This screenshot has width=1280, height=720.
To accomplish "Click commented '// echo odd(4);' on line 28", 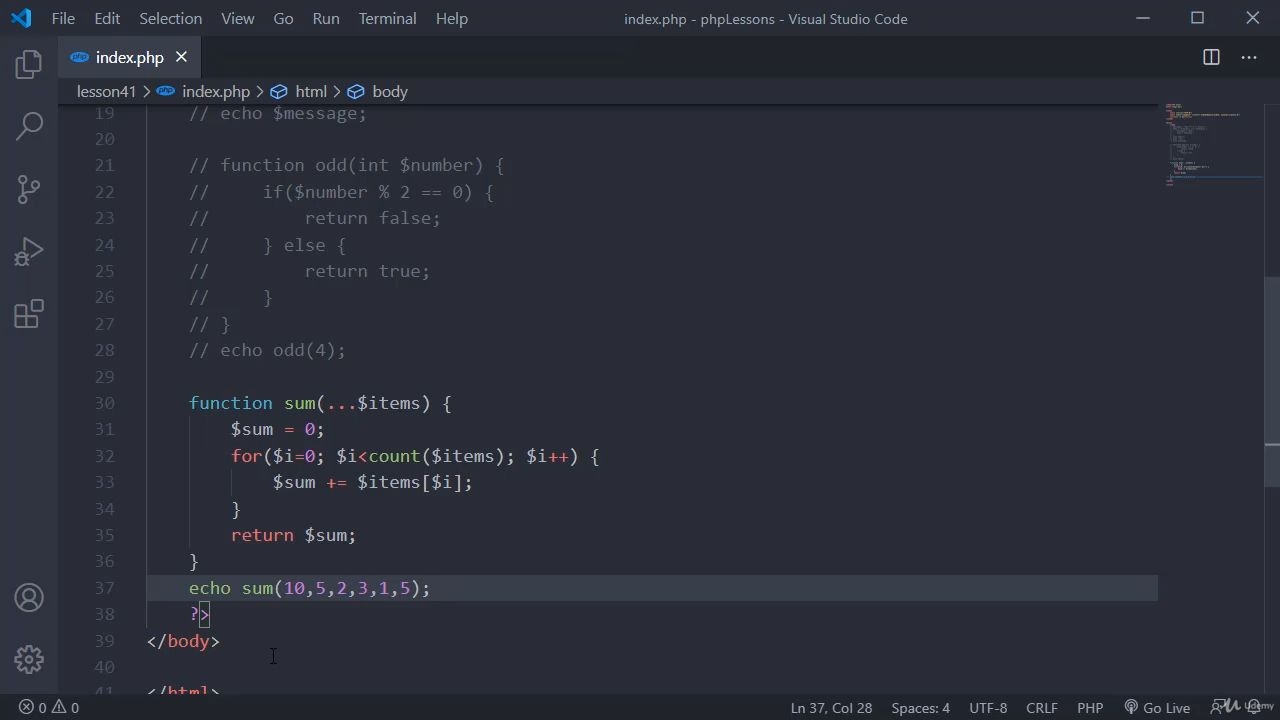I will point(267,350).
